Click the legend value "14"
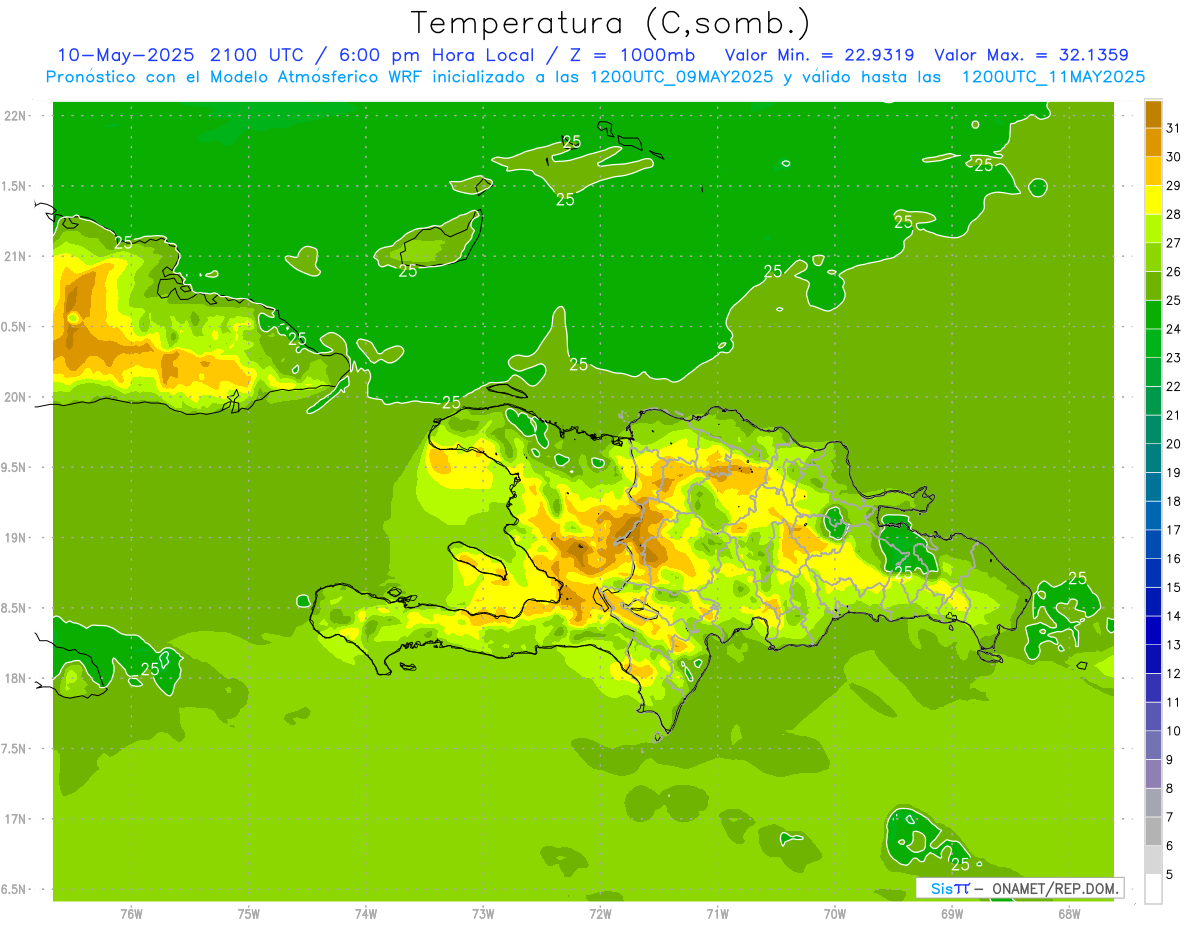The width and height of the screenshot is (1200, 927). (1174, 616)
